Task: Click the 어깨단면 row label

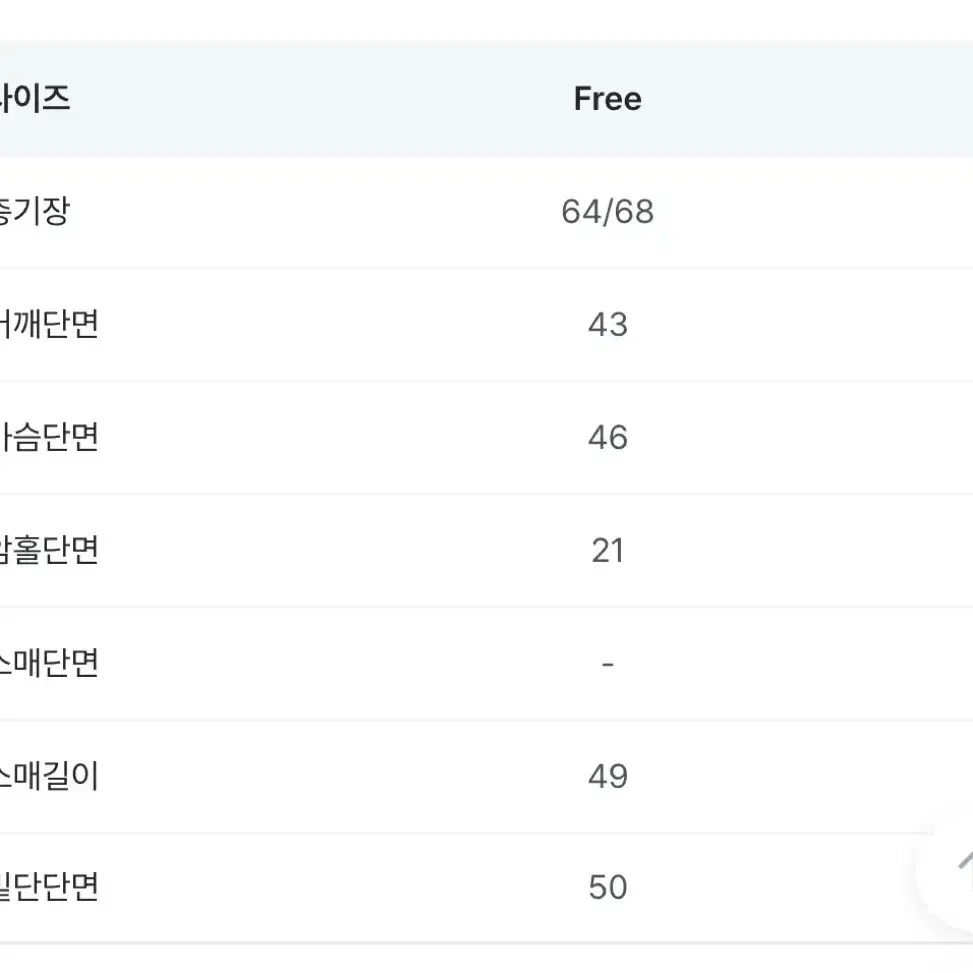Action: coord(49,325)
